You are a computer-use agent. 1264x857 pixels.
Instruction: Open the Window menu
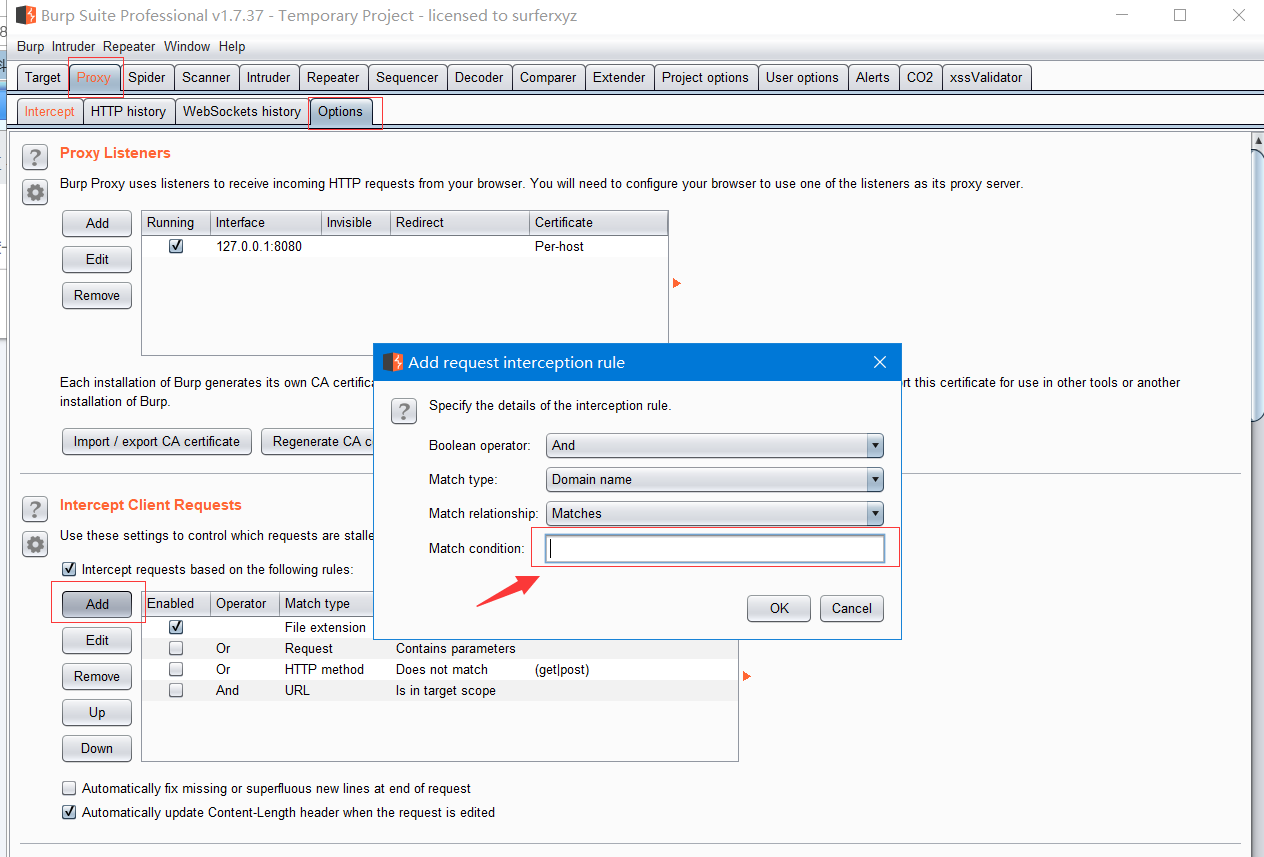point(187,46)
